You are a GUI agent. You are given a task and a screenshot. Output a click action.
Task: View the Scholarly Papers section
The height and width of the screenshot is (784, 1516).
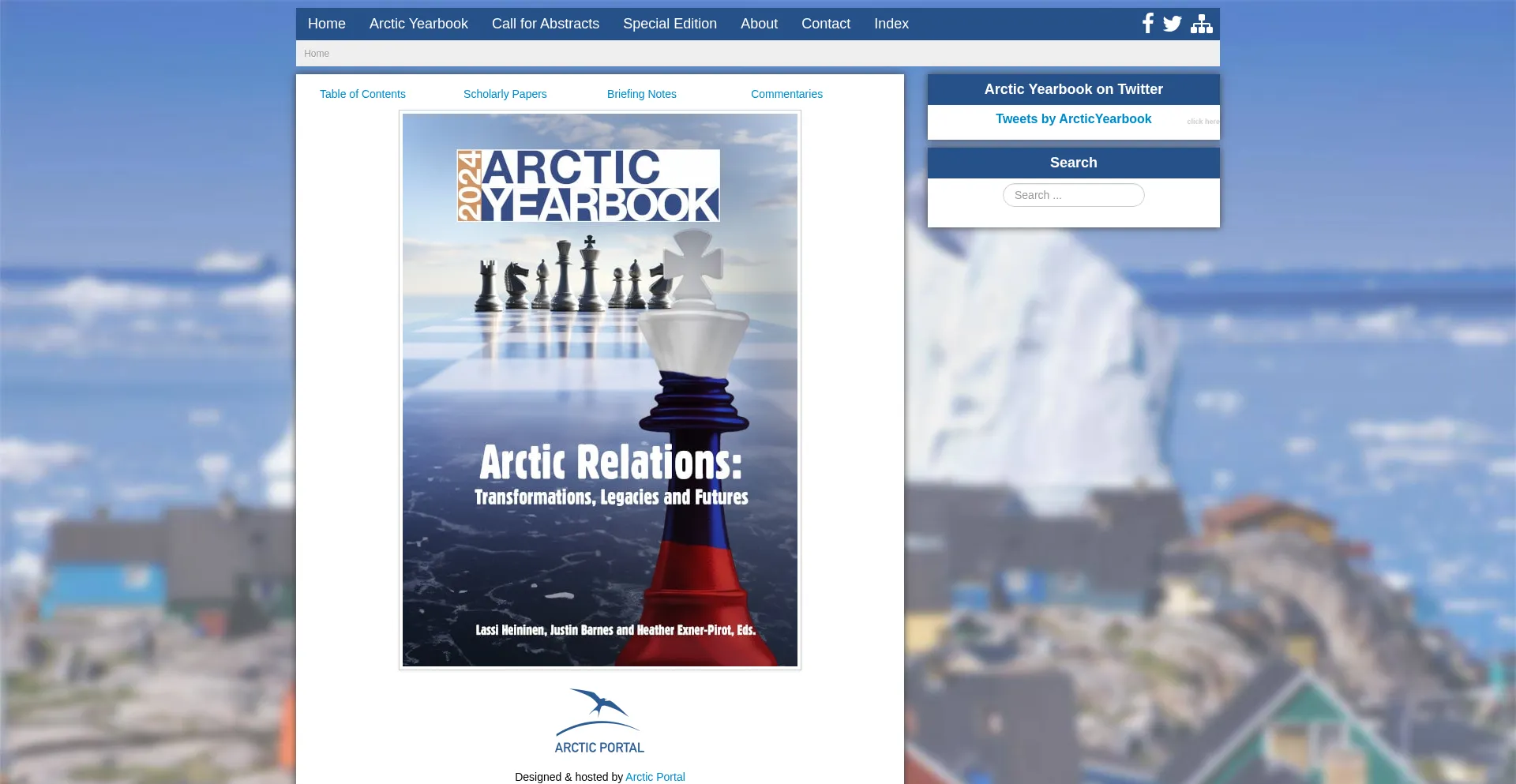505,94
